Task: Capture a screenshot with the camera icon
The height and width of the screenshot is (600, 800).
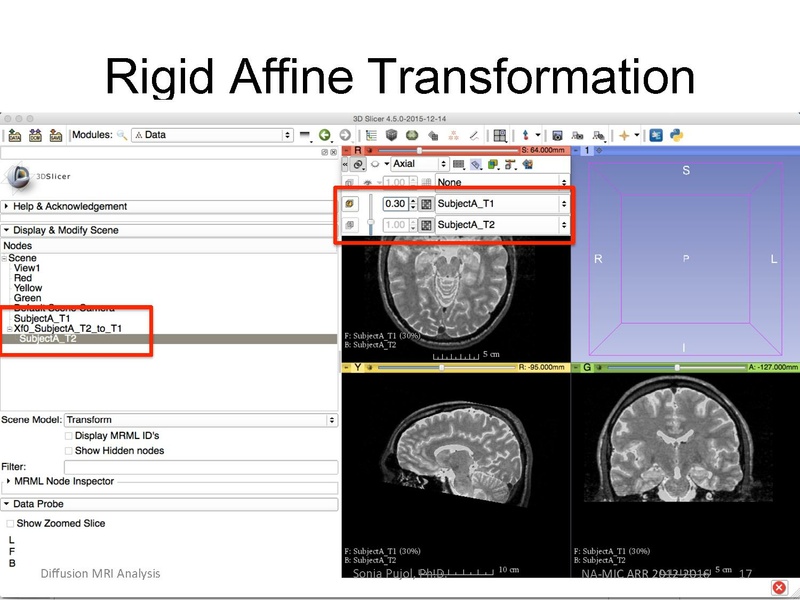Action: (559, 132)
